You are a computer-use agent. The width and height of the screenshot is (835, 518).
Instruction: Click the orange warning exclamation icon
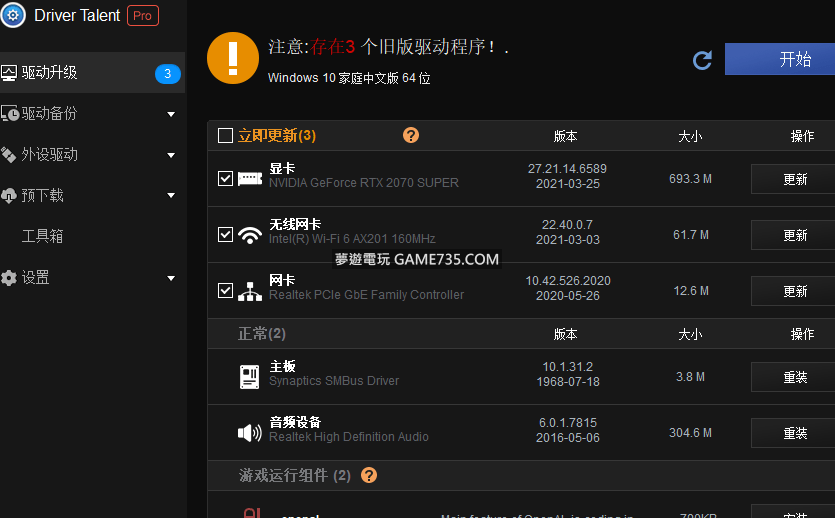click(232, 58)
